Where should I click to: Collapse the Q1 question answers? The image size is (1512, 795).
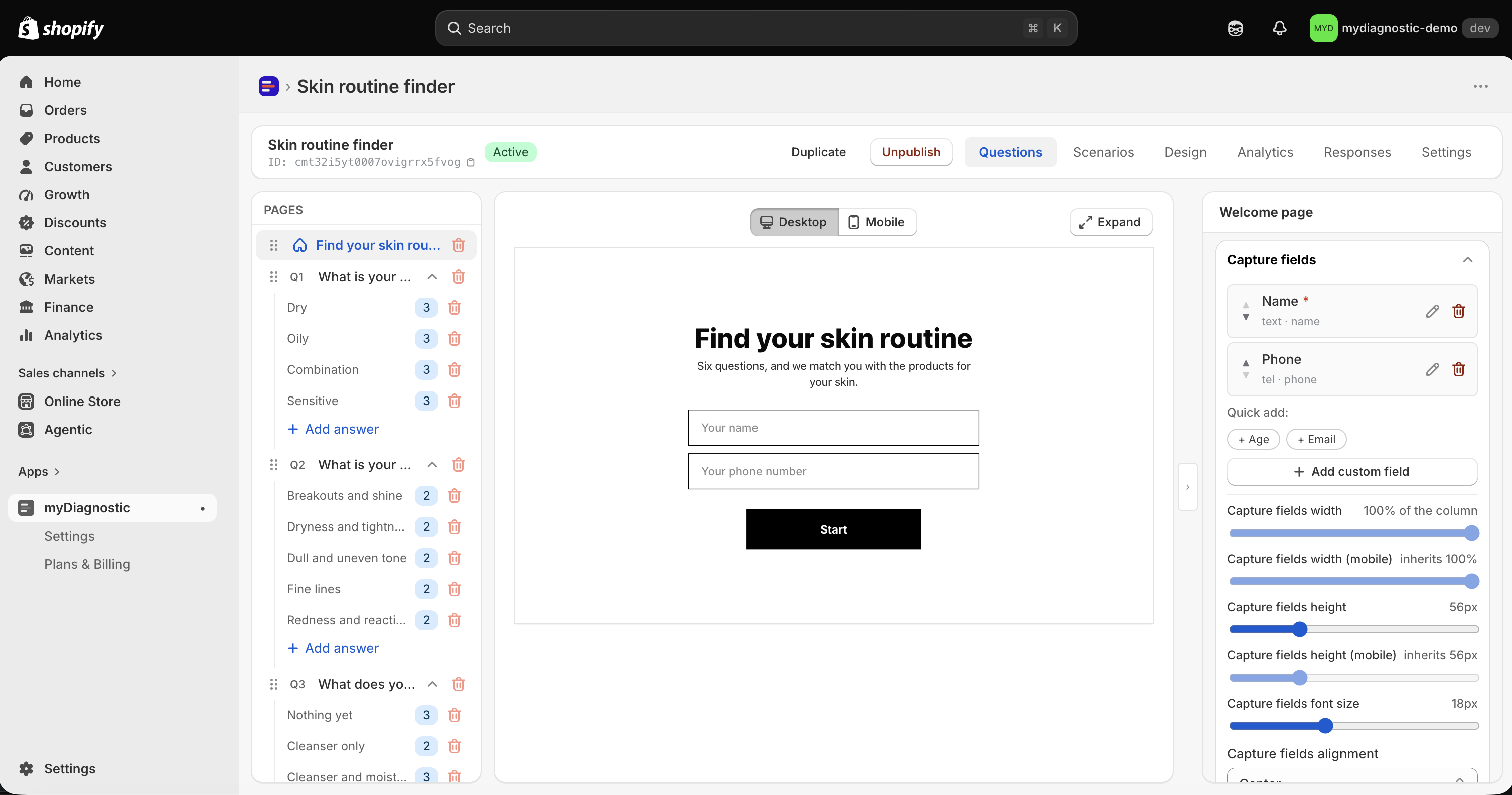432,276
